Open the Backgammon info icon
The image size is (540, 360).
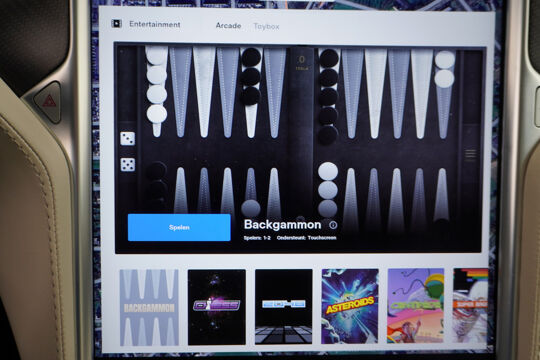(x=333, y=225)
